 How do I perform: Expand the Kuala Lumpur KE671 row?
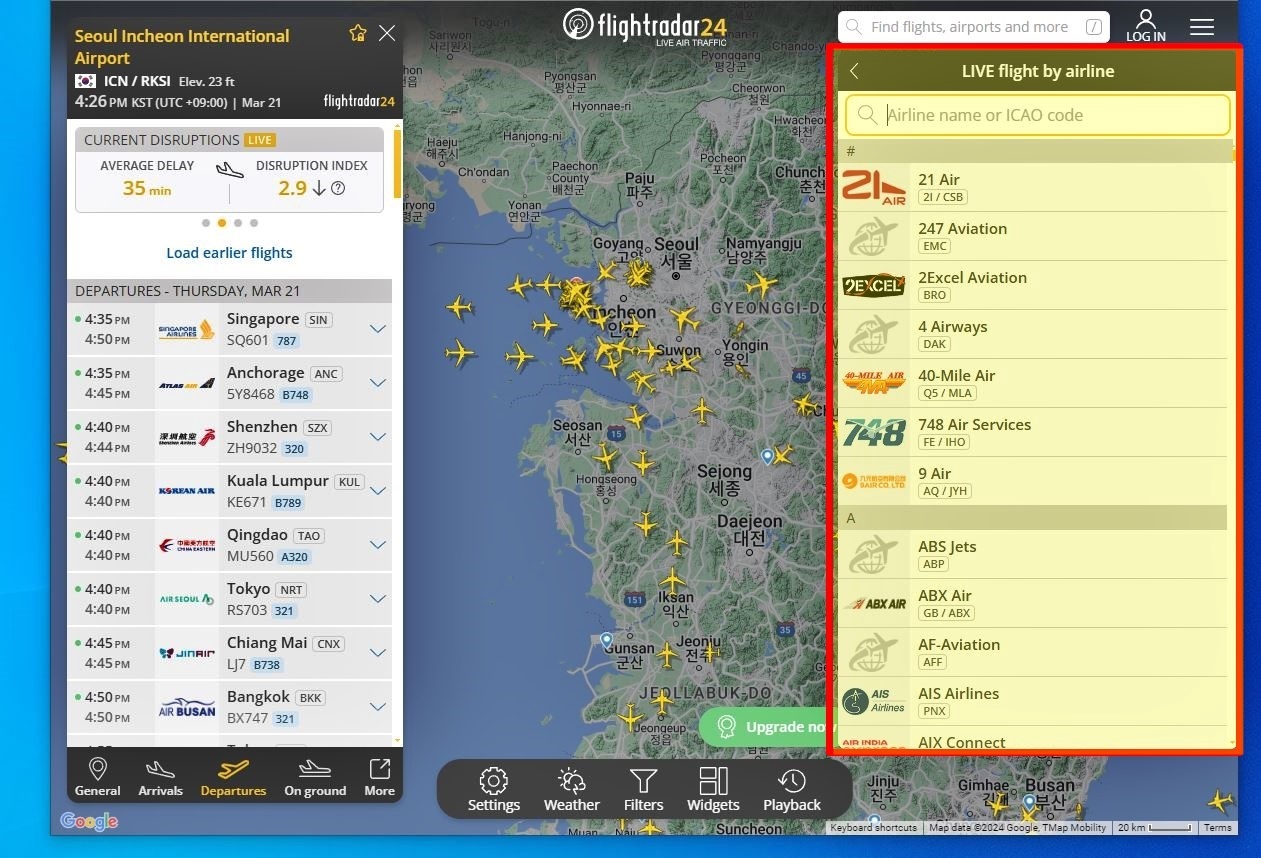[x=378, y=491]
